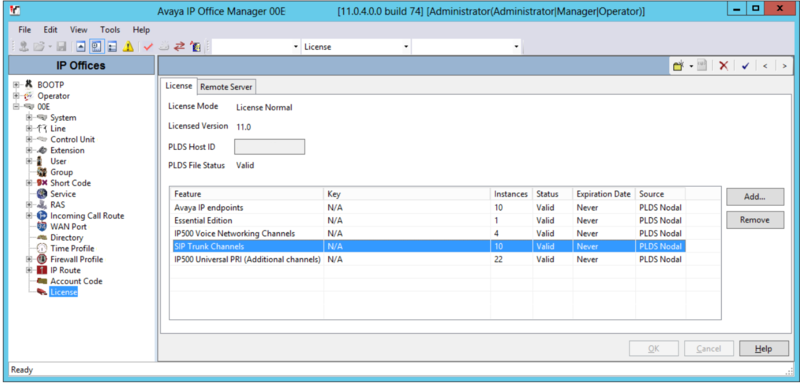Click the yellow warning Error Pane icon
This screenshot has height=385, width=800.
129,47
